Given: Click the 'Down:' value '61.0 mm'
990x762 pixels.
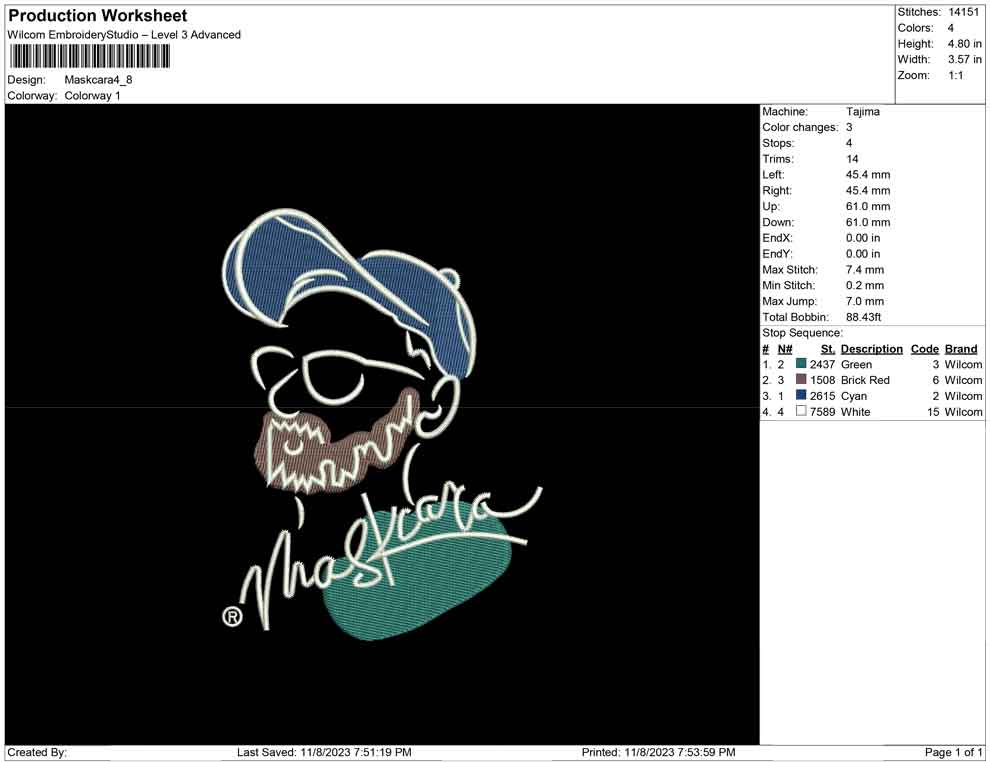Looking at the screenshot, I should [x=868, y=222].
